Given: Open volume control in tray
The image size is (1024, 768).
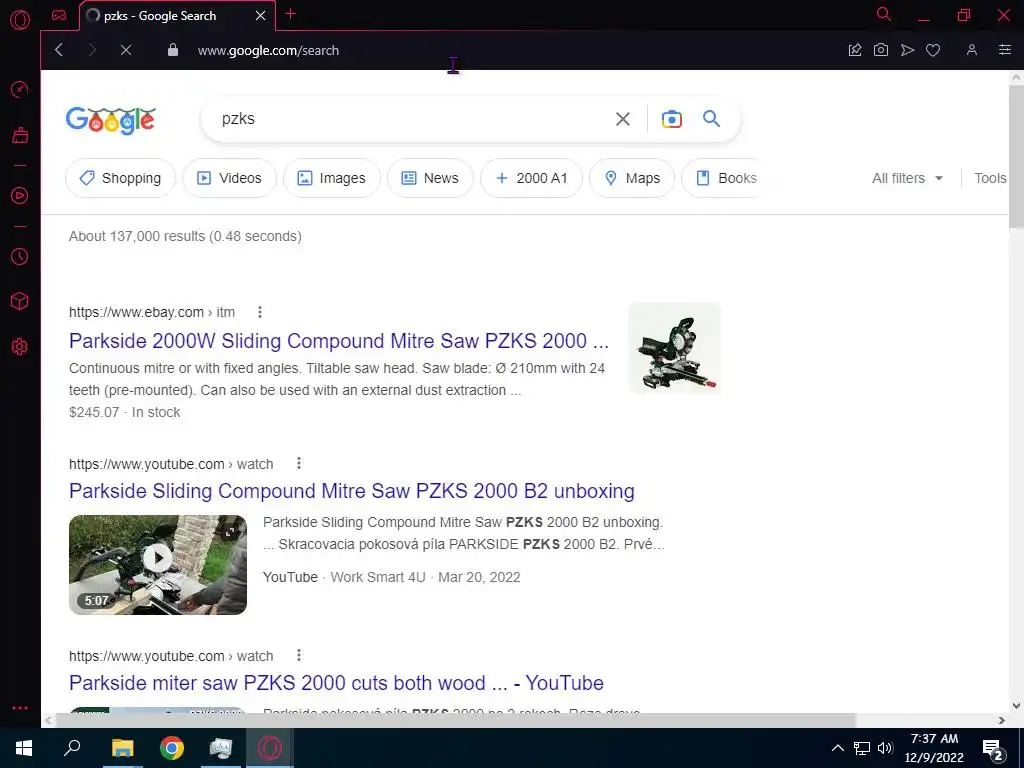Looking at the screenshot, I should (886, 748).
